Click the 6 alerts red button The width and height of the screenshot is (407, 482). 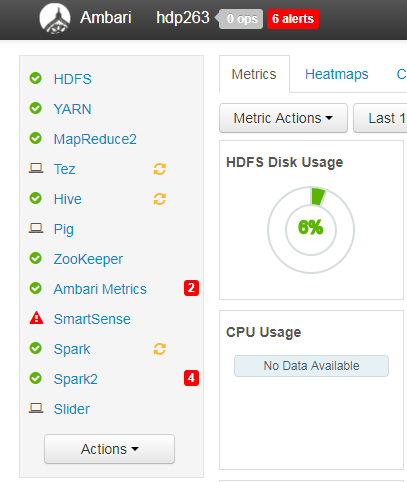click(293, 19)
